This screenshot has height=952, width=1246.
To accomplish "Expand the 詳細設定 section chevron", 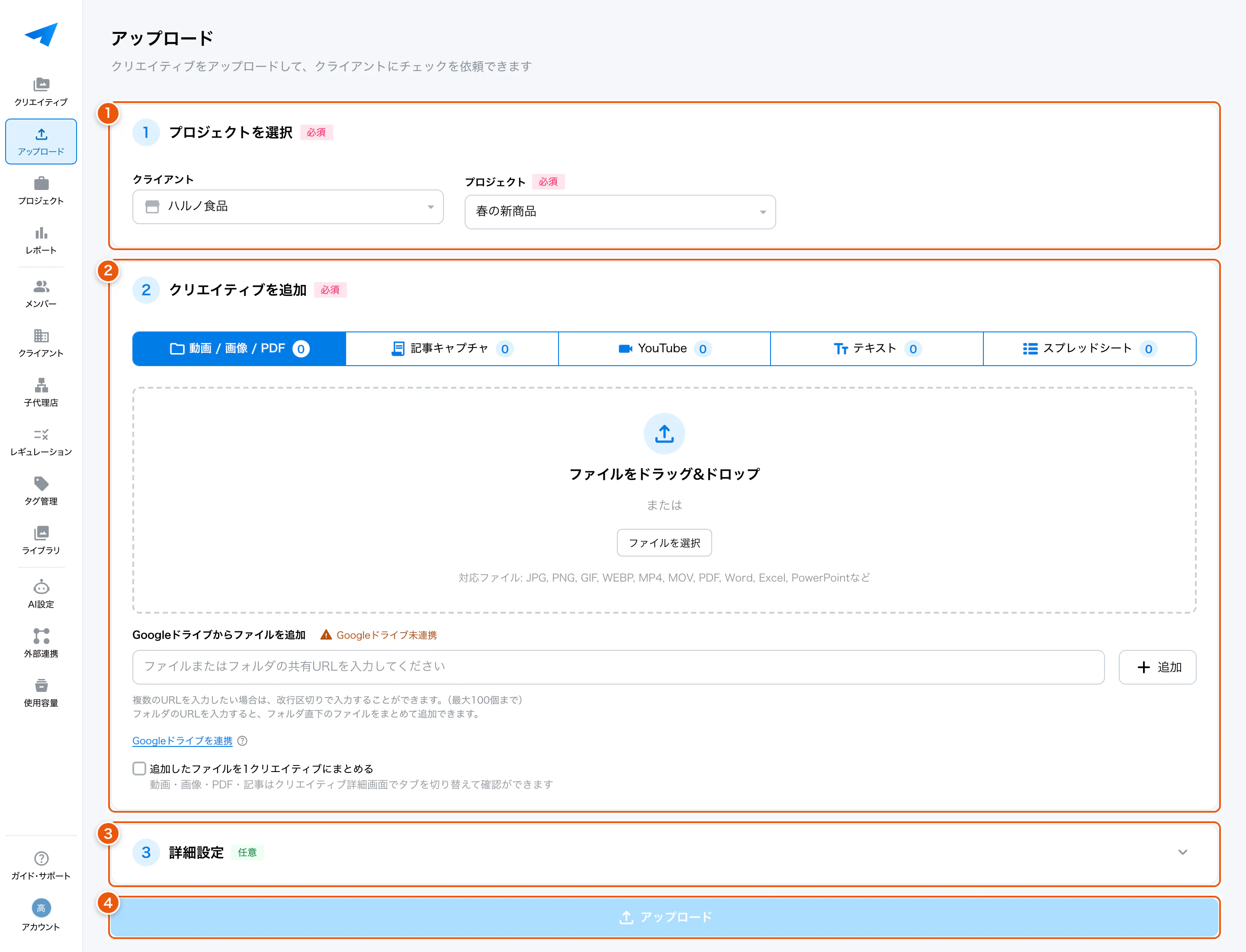I will coord(1182,852).
